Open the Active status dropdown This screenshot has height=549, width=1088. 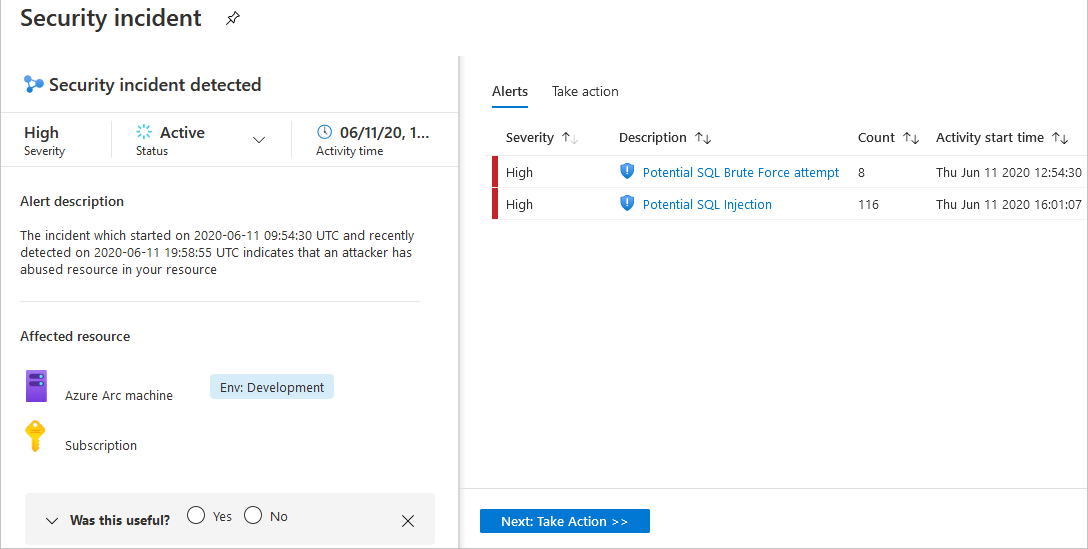pos(259,140)
